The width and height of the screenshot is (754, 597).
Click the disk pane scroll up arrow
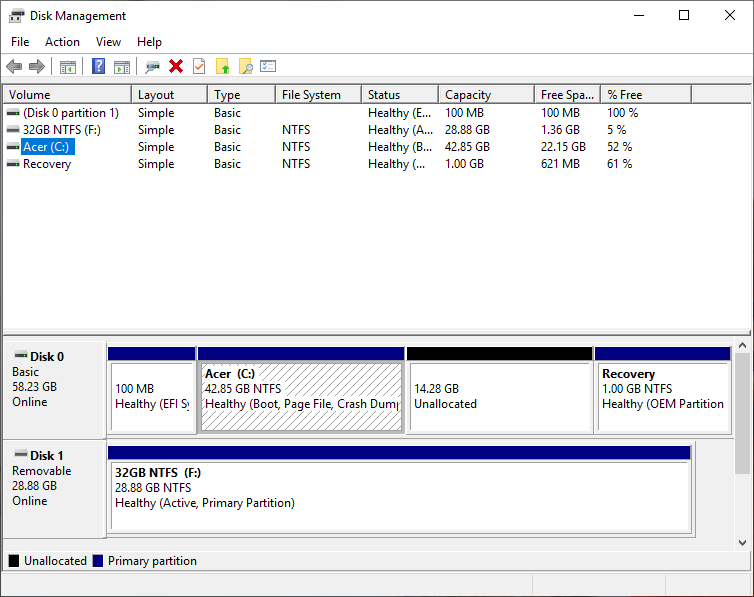[742, 345]
